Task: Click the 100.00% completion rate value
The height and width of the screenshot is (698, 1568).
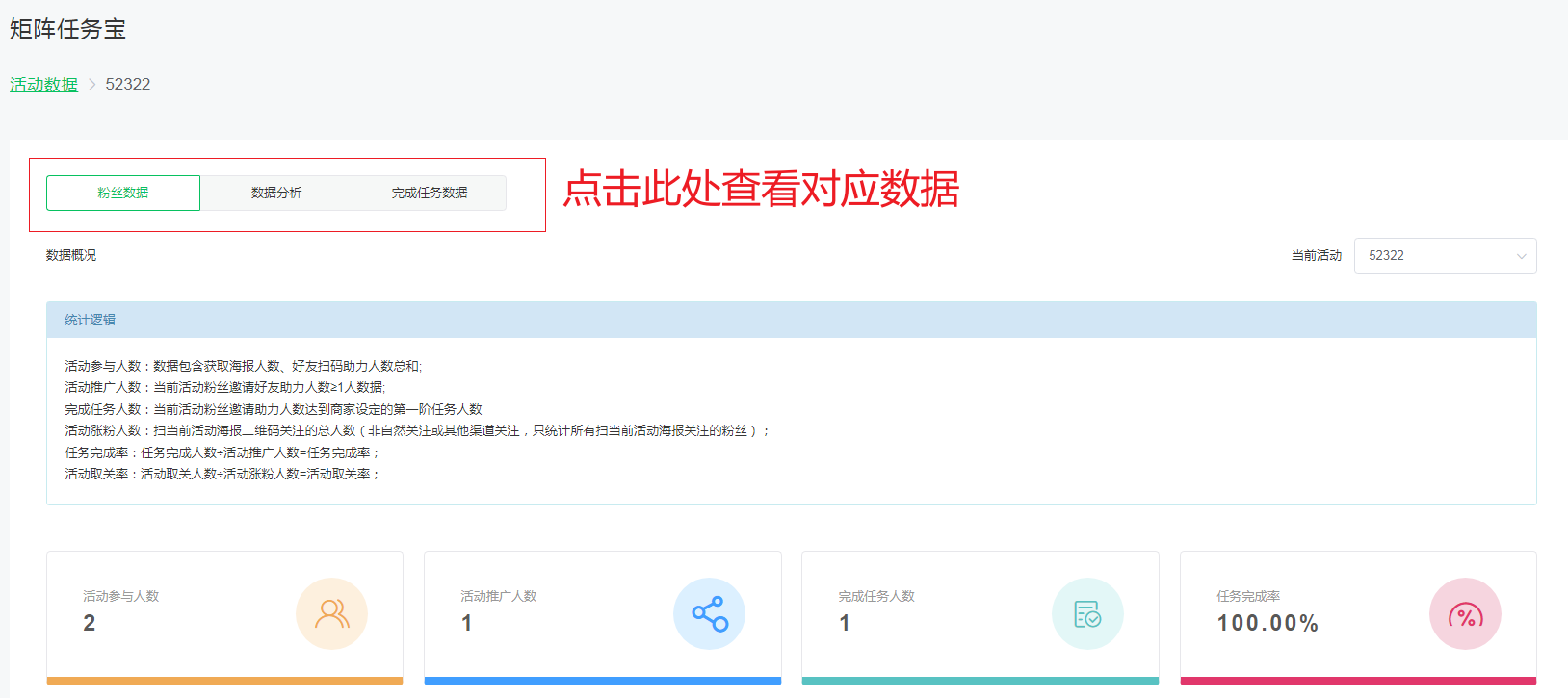Action: [x=1267, y=623]
